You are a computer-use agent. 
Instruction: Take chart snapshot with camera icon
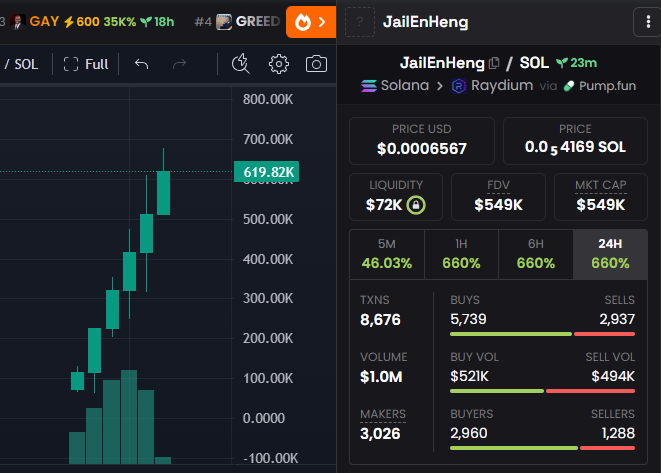[x=316, y=64]
